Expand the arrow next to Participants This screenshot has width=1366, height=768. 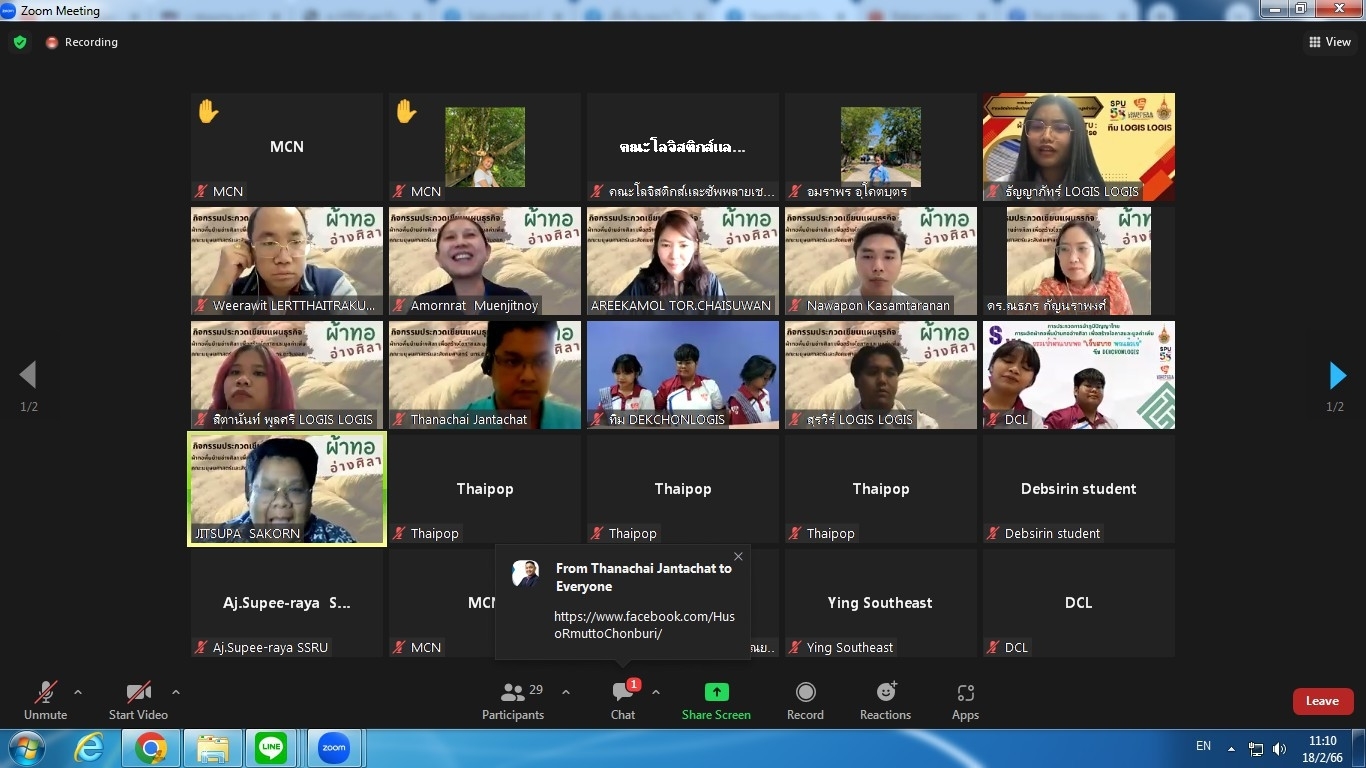[x=566, y=692]
